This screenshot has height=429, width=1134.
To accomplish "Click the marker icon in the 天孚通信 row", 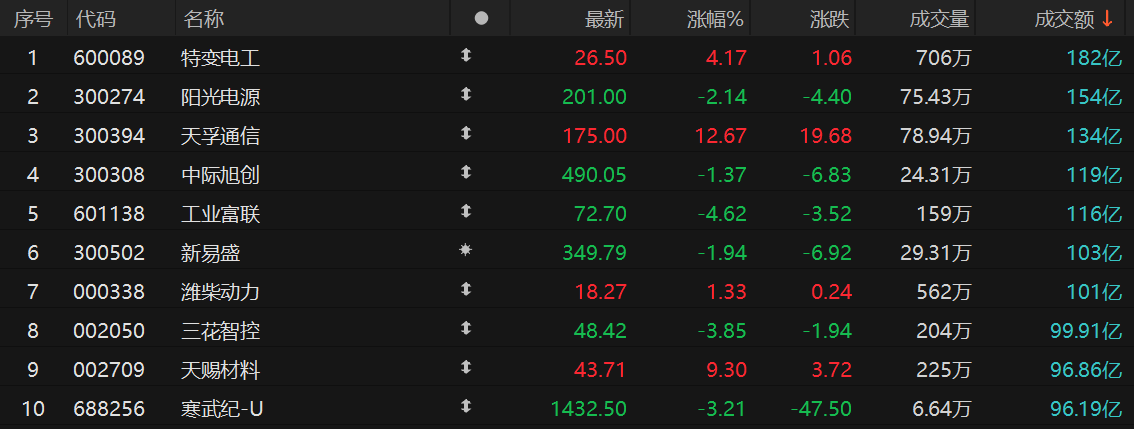I will pos(465,135).
